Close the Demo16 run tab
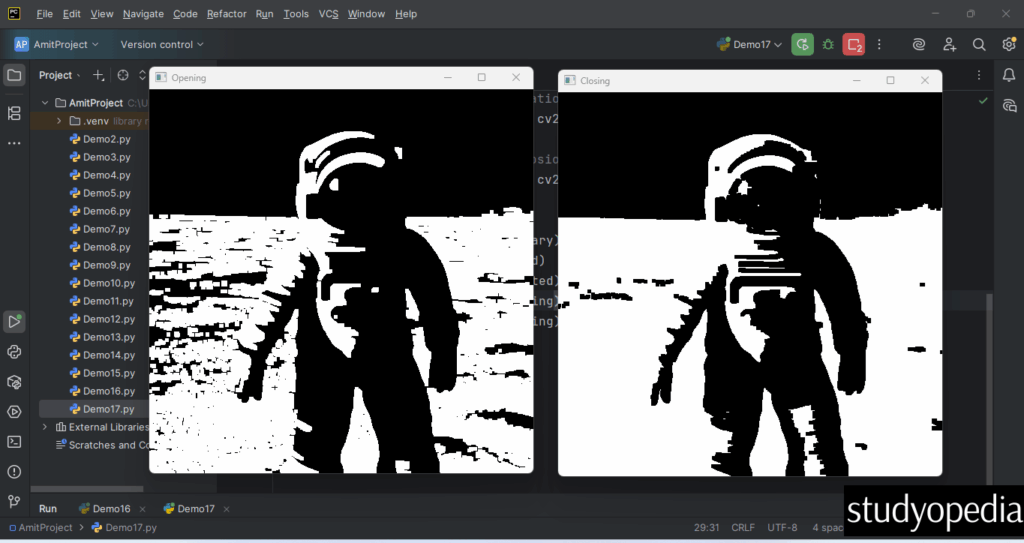The image size is (1024, 543). 142,509
